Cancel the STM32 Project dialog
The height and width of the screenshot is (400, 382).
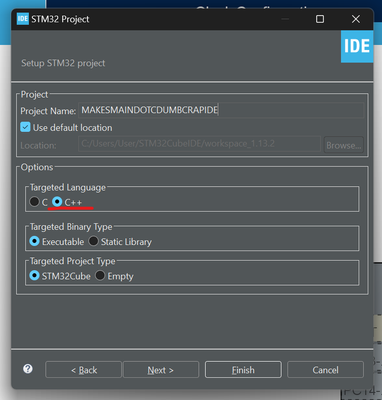[x=325, y=370]
